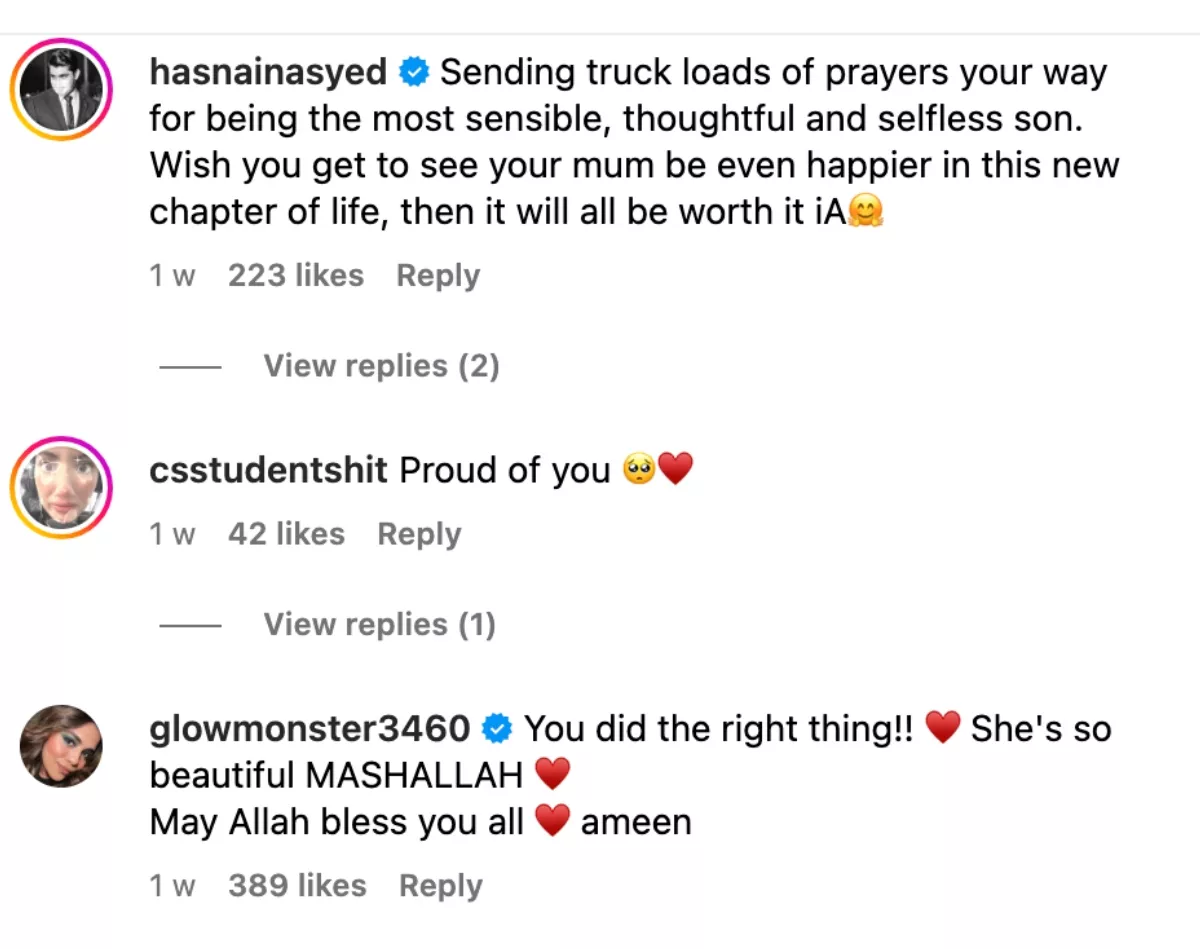Screen dimensions: 1200x949
Task: Click timestamp on hasnainasyed's comment
Action: (x=172, y=275)
